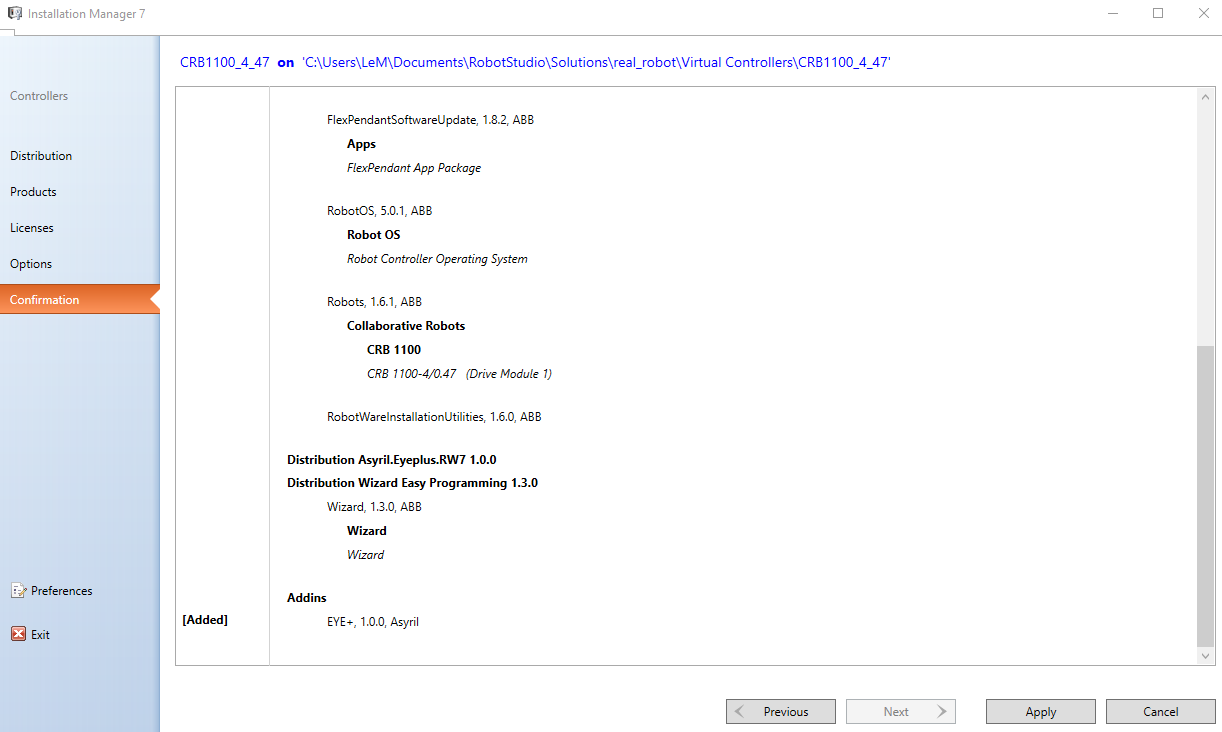Click the CRB 1100 heading
The width and height of the screenshot is (1222, 732).
394,350
